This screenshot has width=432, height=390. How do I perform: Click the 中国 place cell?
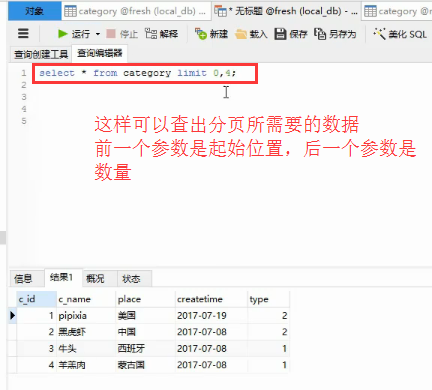[x=145, y=332]
